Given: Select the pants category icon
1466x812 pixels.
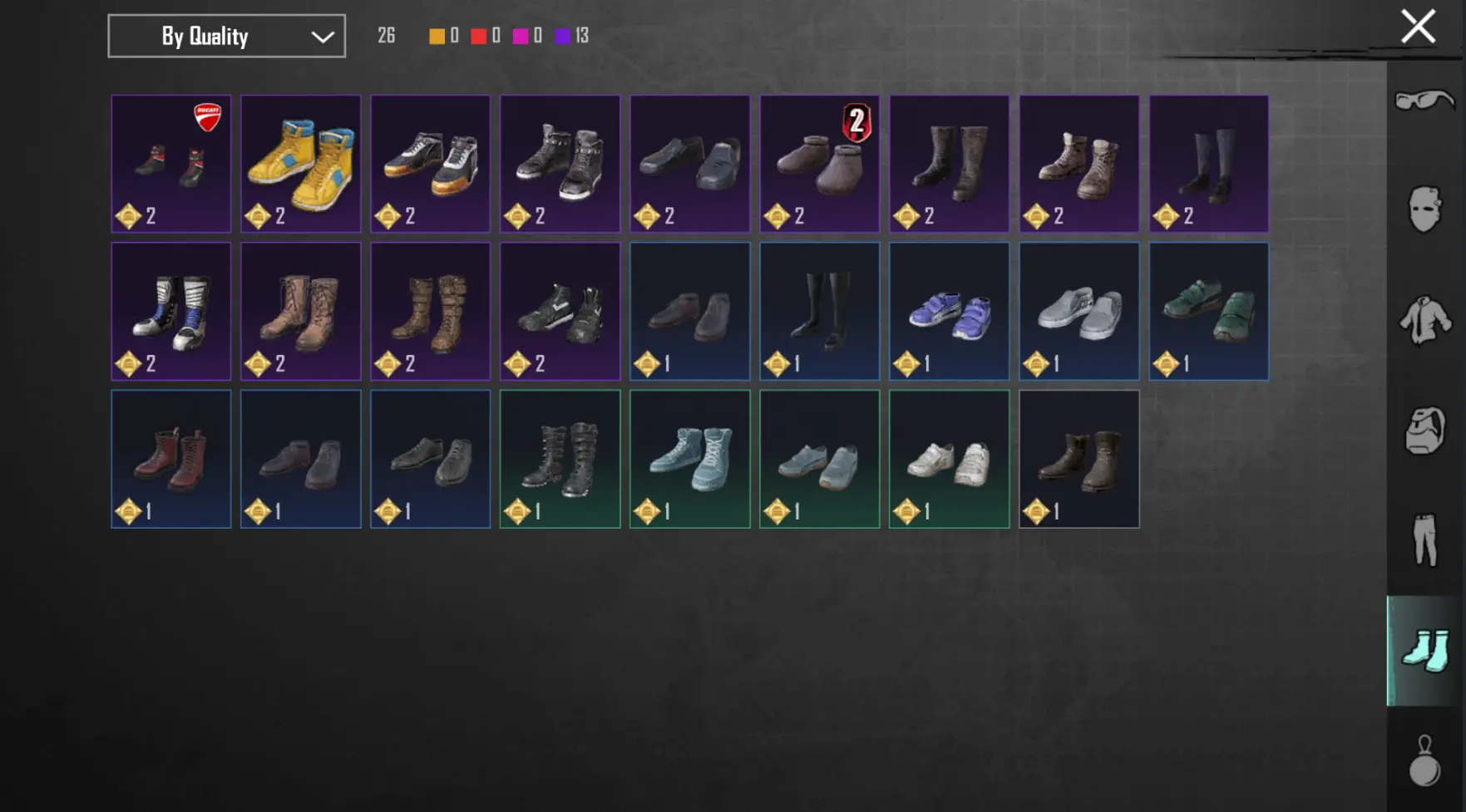Looking at the screenshot, I should (1424, 540).
